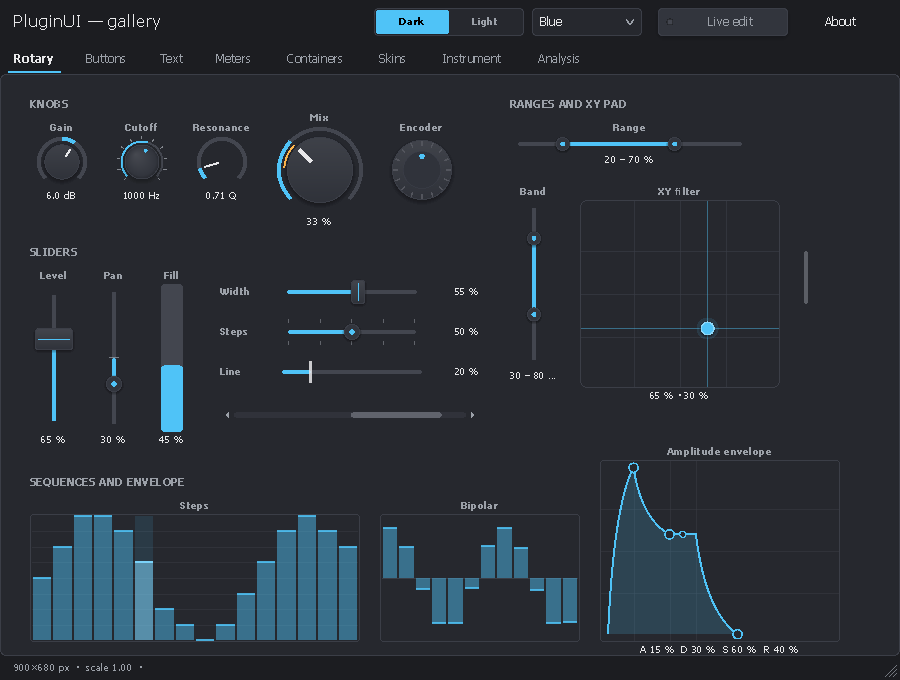Open the Blue color scheme dropdown

(x=587, y=22)
